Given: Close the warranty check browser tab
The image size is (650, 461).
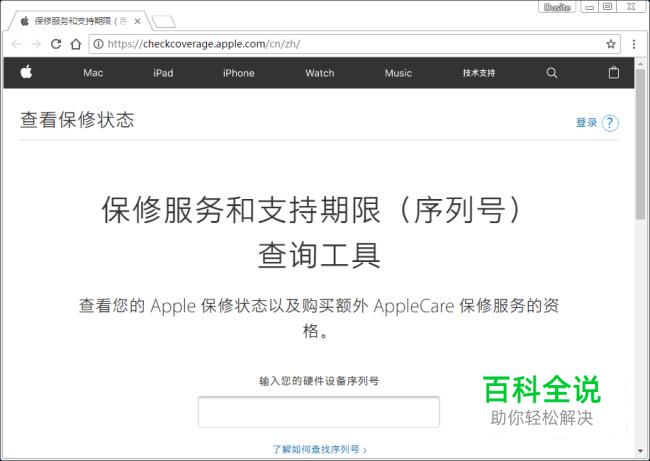Looking at the screenshot, I should pyautogui.click(x=137, y=21).
